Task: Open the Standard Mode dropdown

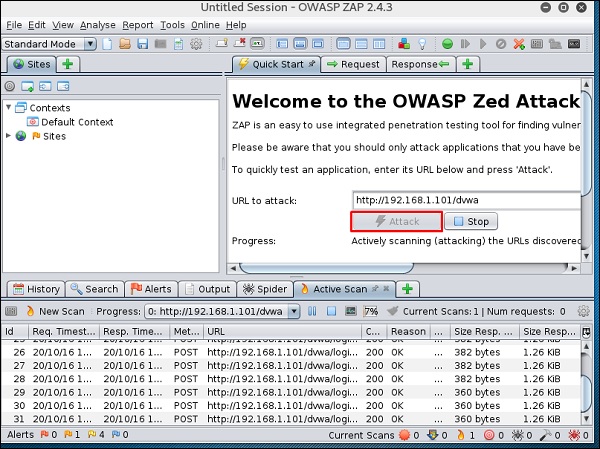Action: 49,44
